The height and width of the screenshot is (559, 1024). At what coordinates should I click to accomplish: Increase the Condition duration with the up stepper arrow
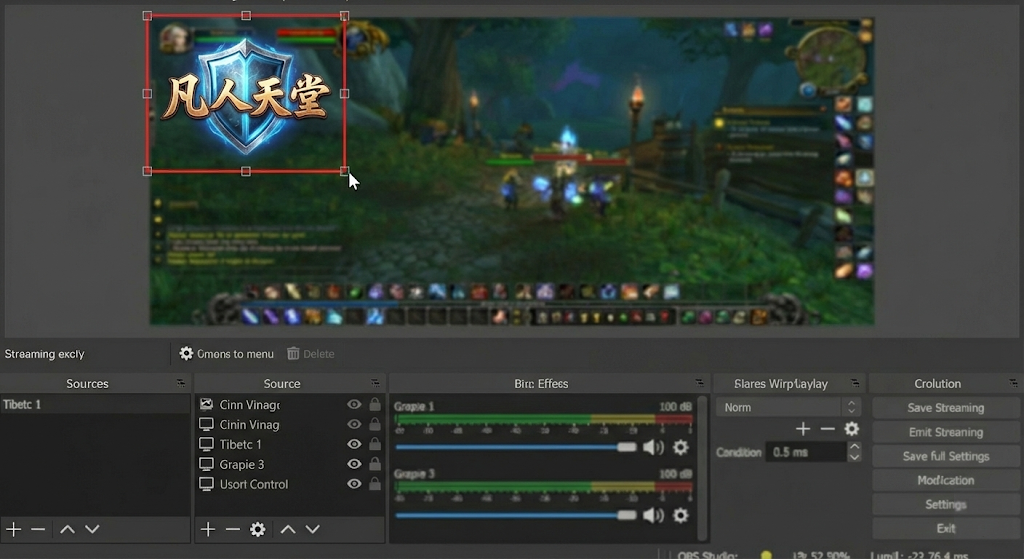[854, 447]
